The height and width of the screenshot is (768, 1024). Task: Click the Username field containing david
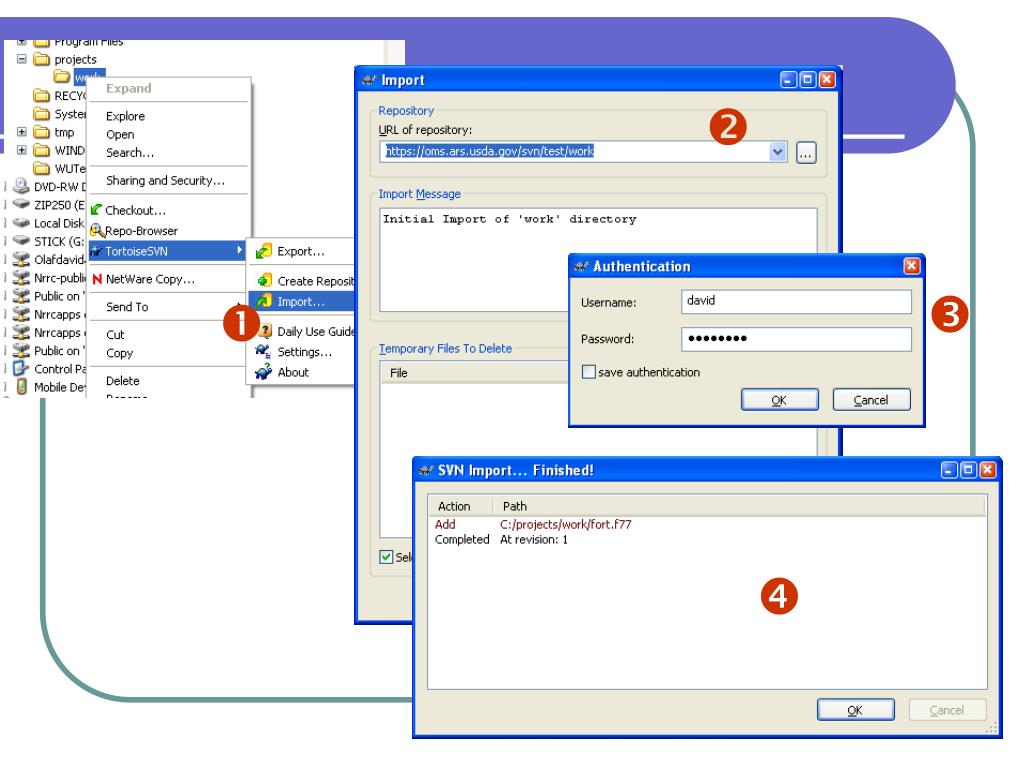coord(796,301)
